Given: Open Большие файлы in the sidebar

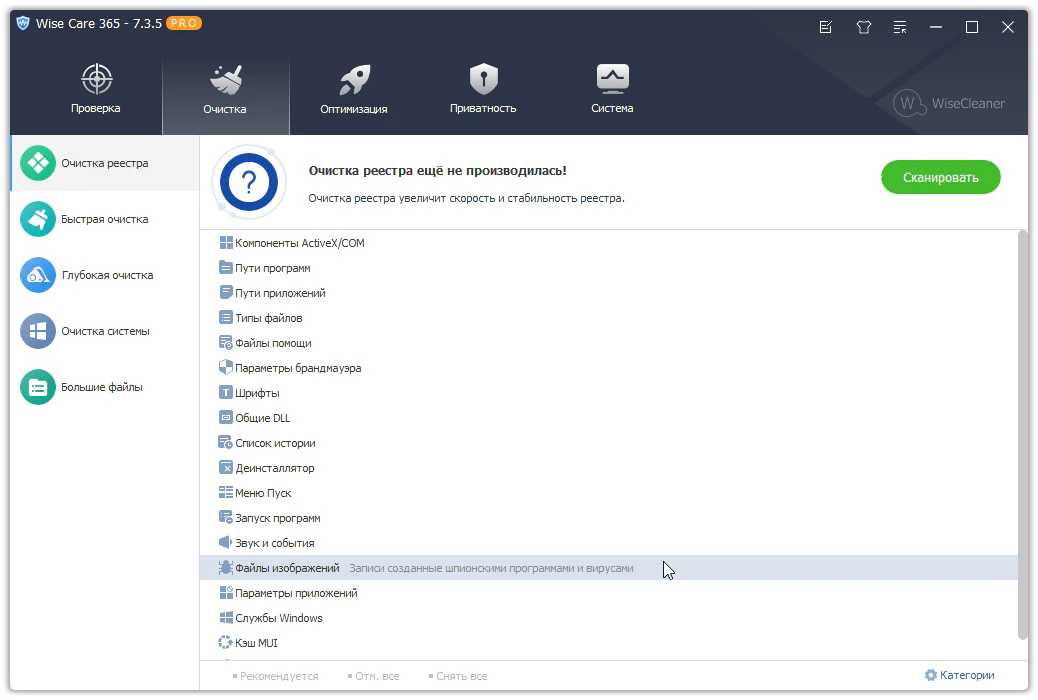Looking at the screenshot, I should click(101, 387).
